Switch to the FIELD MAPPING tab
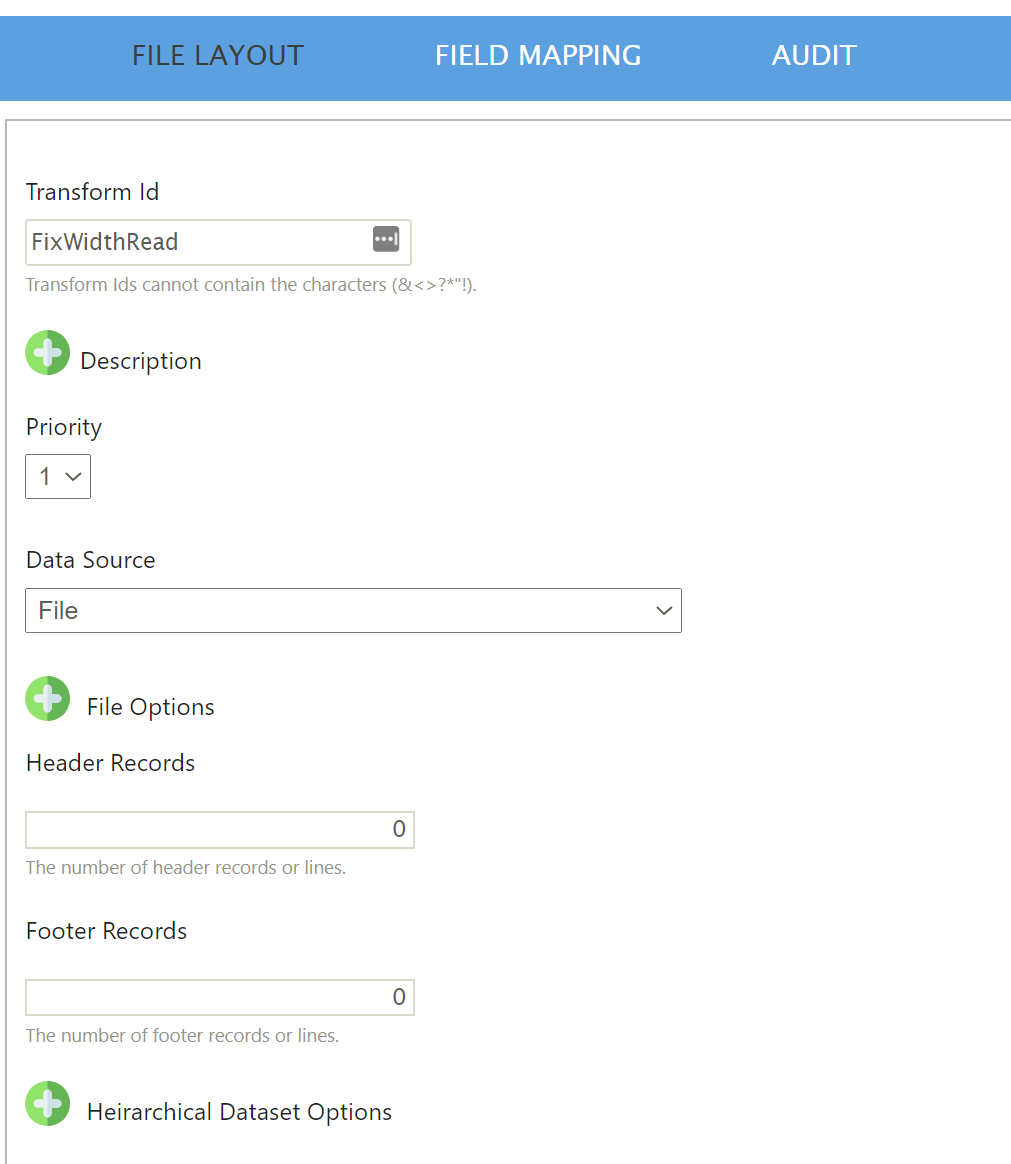The width and height of the screenshot is (1011, 1164). click(x=537, y=55)
